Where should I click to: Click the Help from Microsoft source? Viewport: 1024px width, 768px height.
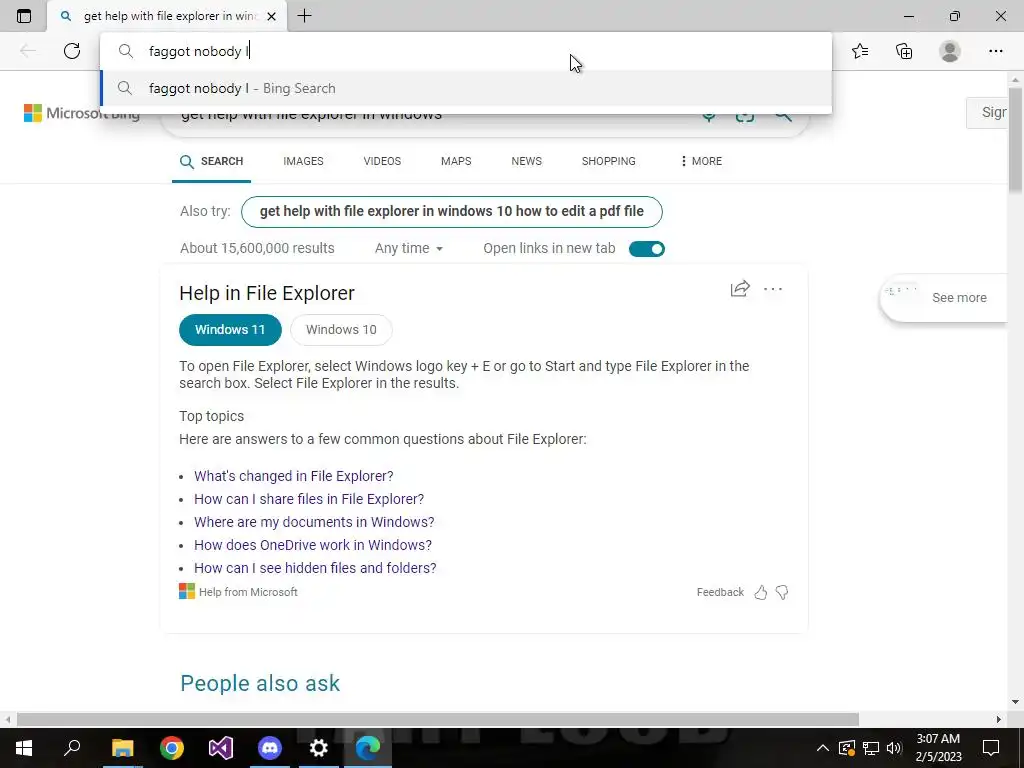tap(238, 592)
